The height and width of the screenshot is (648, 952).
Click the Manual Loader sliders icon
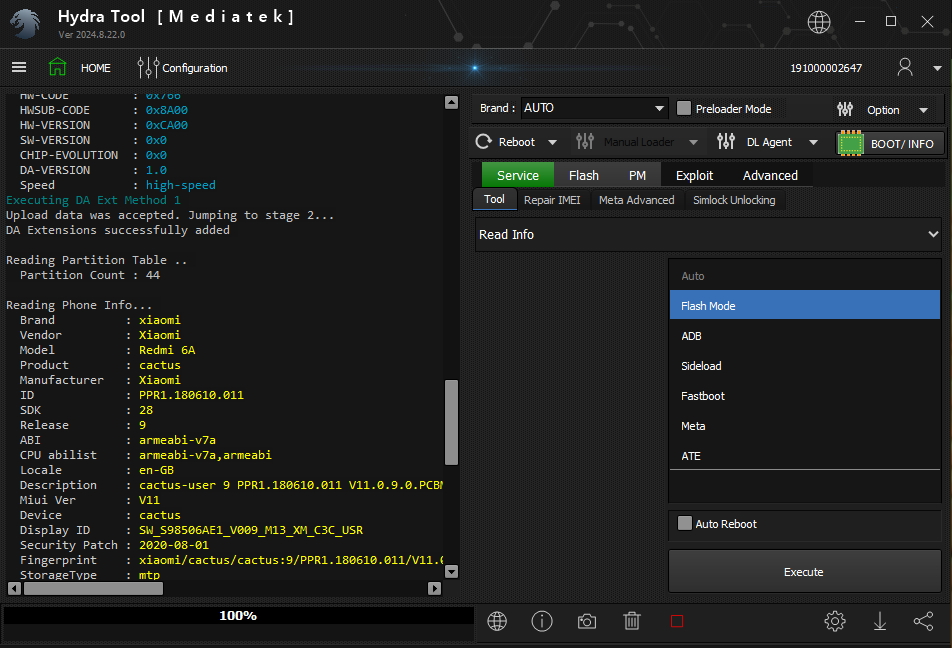pyautogui.click(x=585, y=142)
